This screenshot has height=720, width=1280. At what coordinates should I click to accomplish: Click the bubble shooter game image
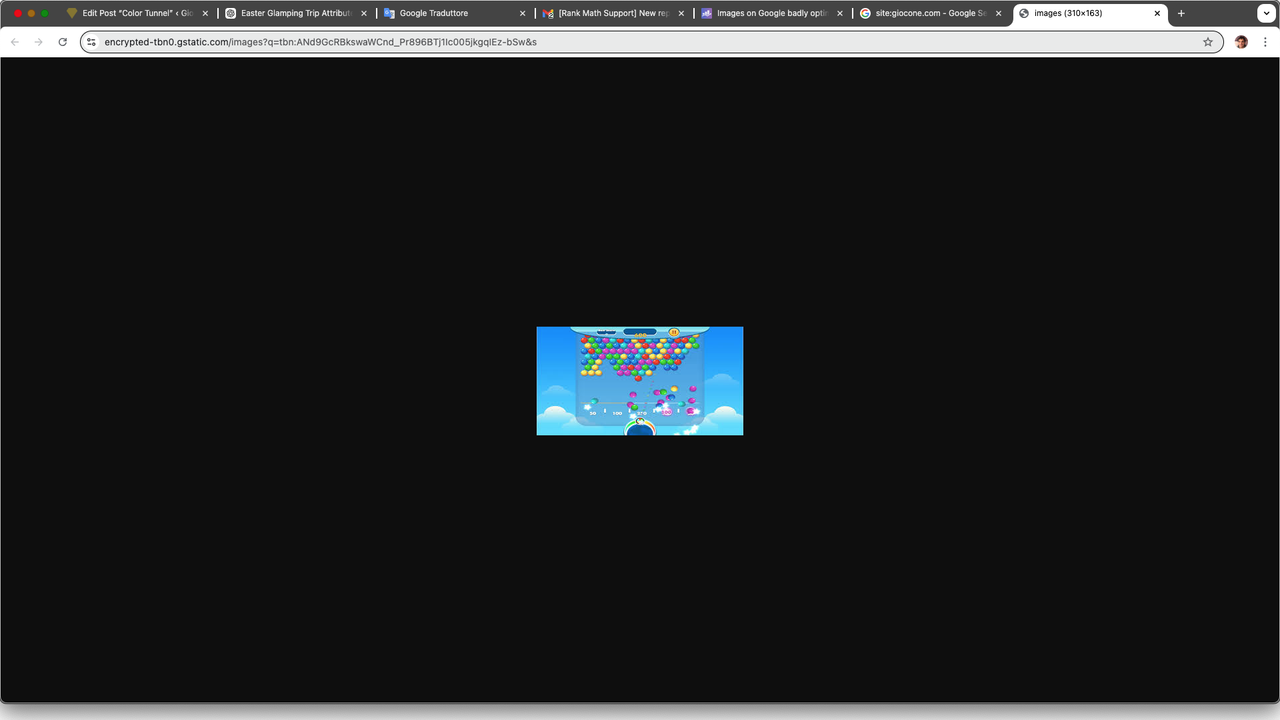[x=640, y=381]
